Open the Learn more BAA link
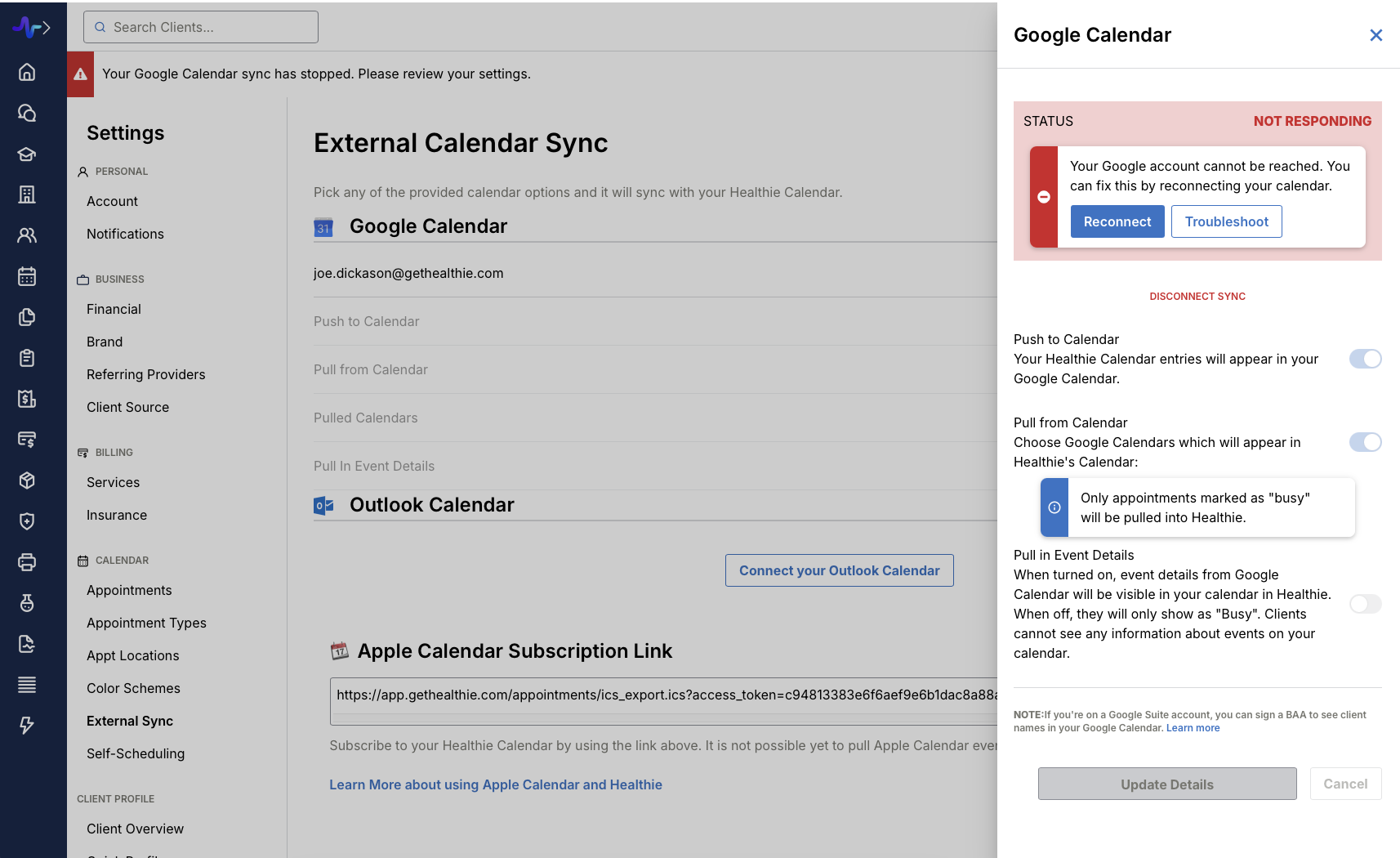Image resolution: width=1400 pixels, height=858 pixels. [1193, 728]
